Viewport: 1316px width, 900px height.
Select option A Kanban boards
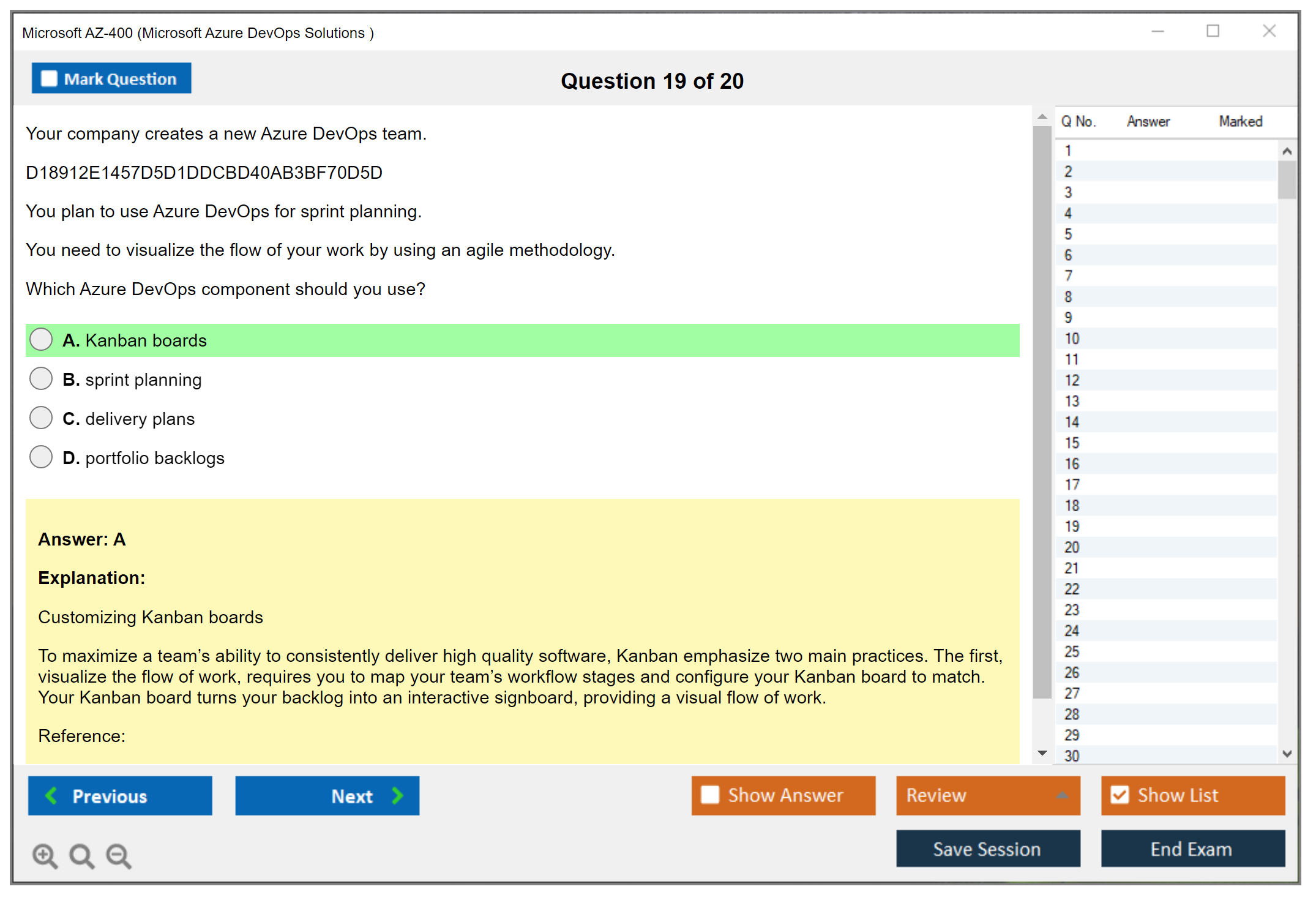(x=41, y=340)
